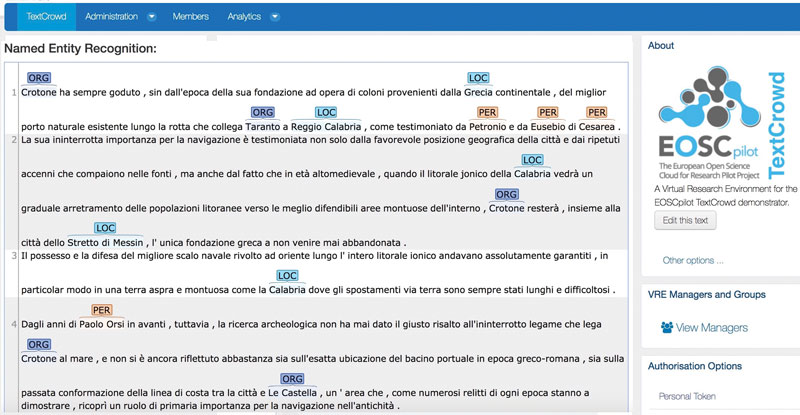Click the About panel heading
Screen dimensions: 800x415
[x=661, y=45]
